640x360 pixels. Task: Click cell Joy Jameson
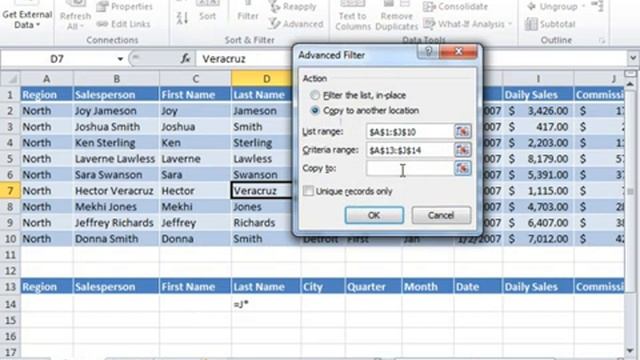coord(116,111)
